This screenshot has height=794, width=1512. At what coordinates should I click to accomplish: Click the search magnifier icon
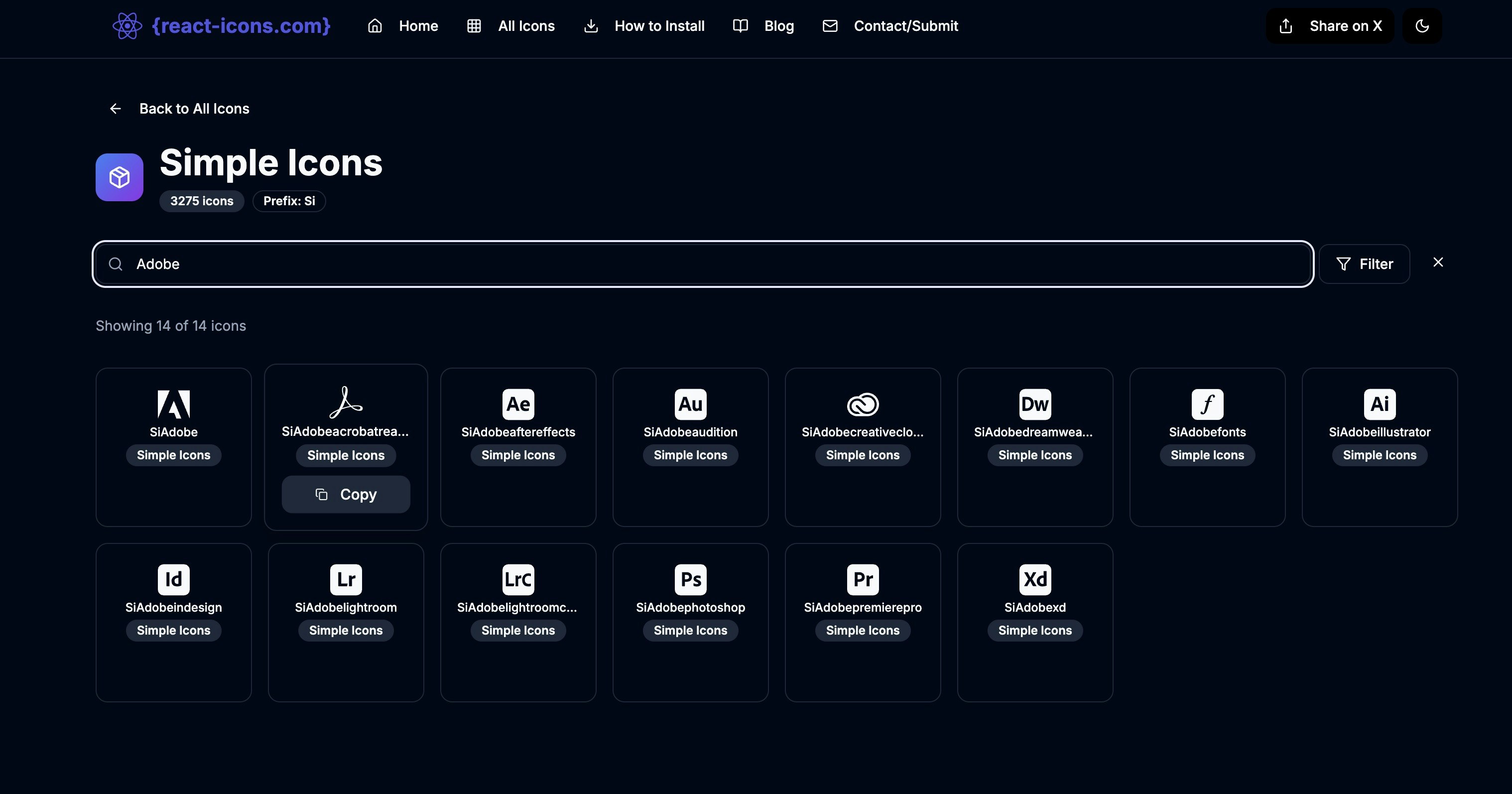coord(116,265)
